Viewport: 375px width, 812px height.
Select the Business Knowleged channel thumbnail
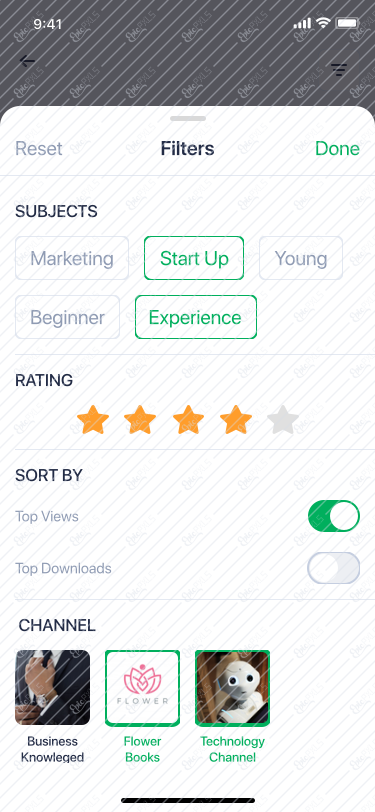(52, 688)
